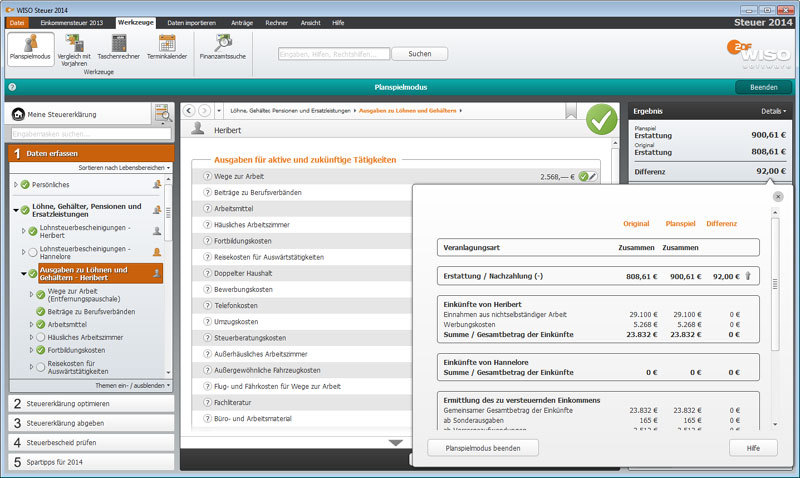The width and height of the screenshot is (800, 478).
Task: Click the pencil edit icon for Wege zur Arbeit
Action: (592, 177)
